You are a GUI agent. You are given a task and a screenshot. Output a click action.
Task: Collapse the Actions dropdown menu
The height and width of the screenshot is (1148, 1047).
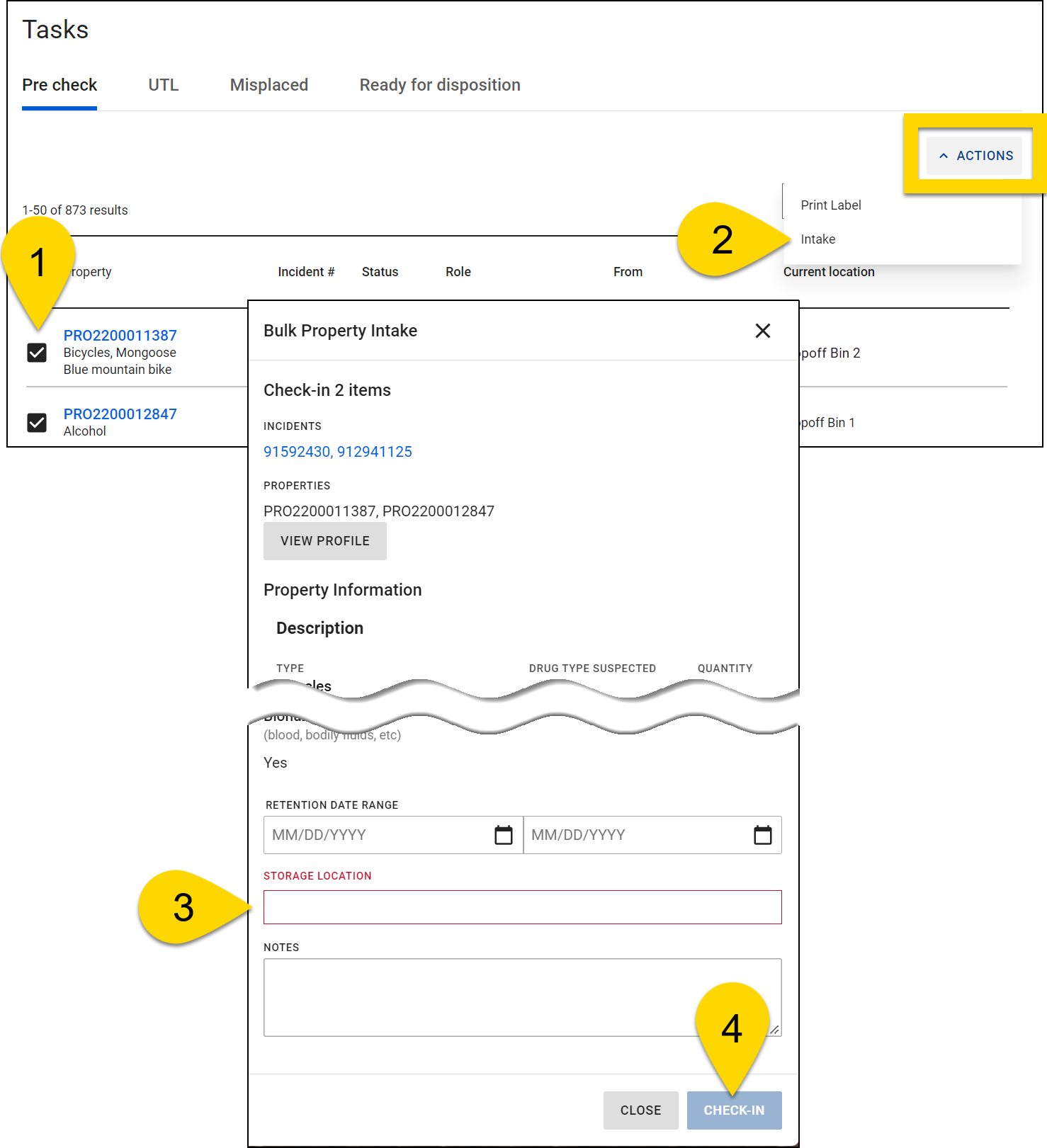[x=974, y=156]
